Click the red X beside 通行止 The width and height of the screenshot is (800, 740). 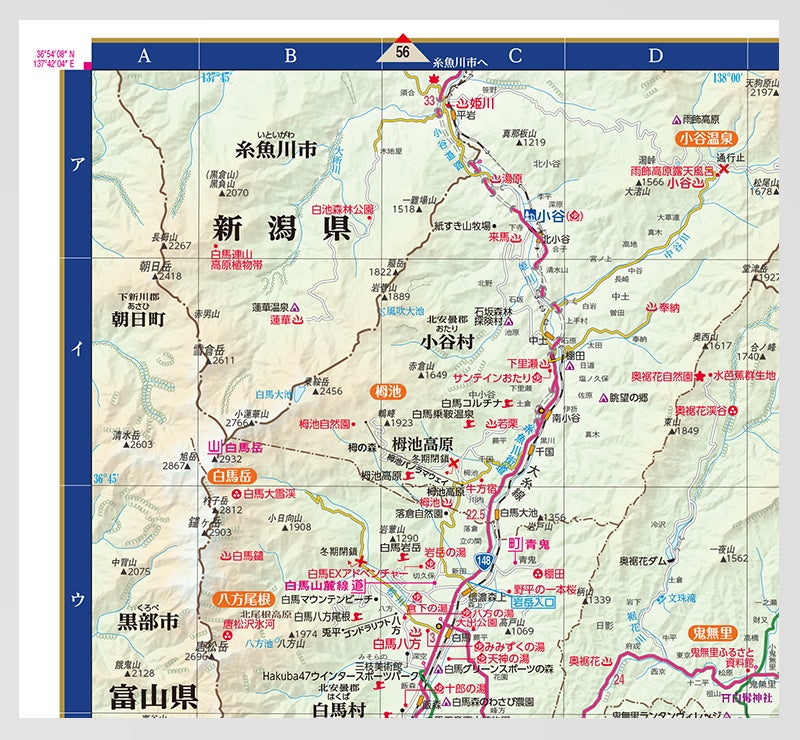tap(723, 169)
